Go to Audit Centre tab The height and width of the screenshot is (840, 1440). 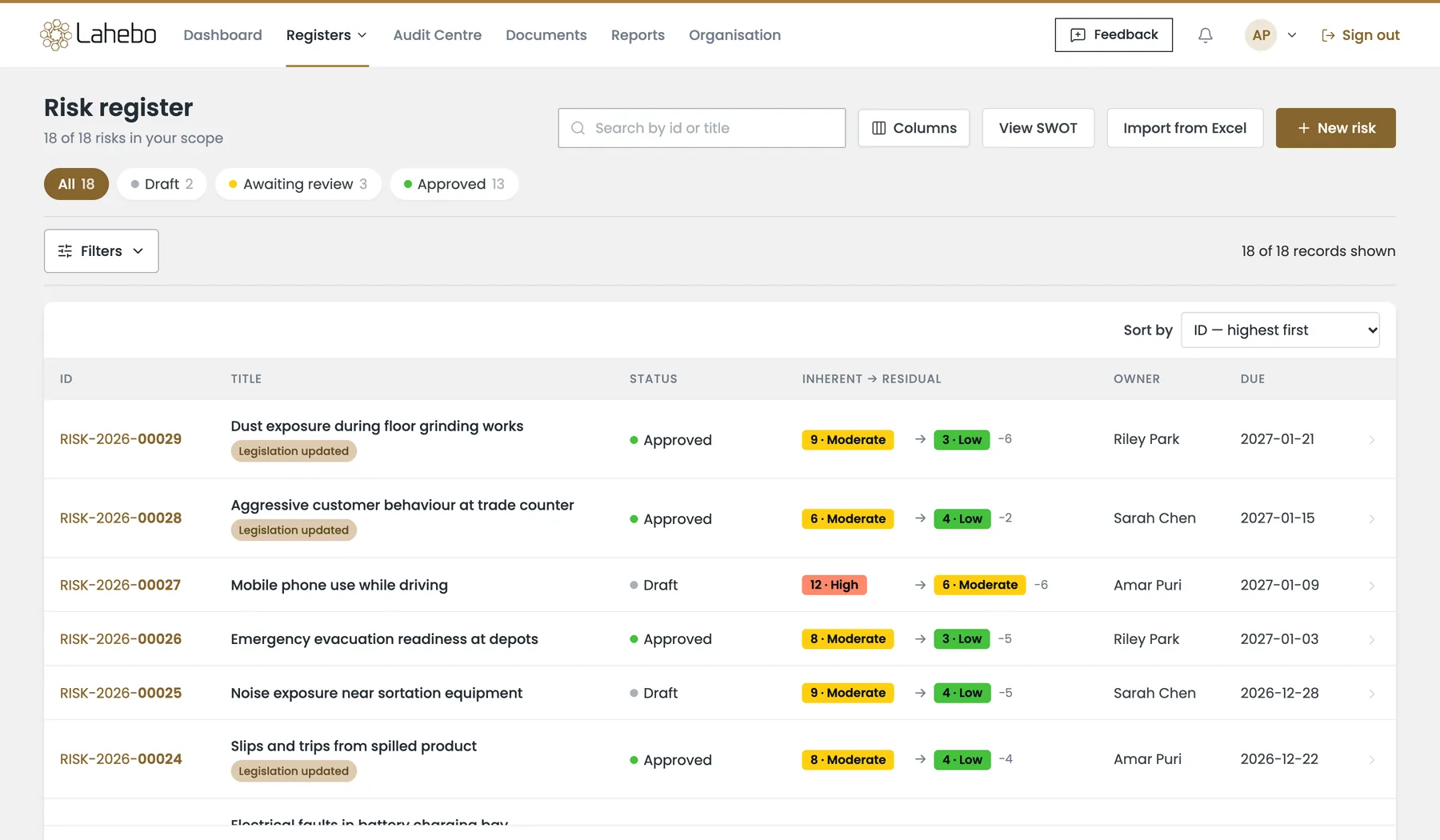tap(438, 35)
